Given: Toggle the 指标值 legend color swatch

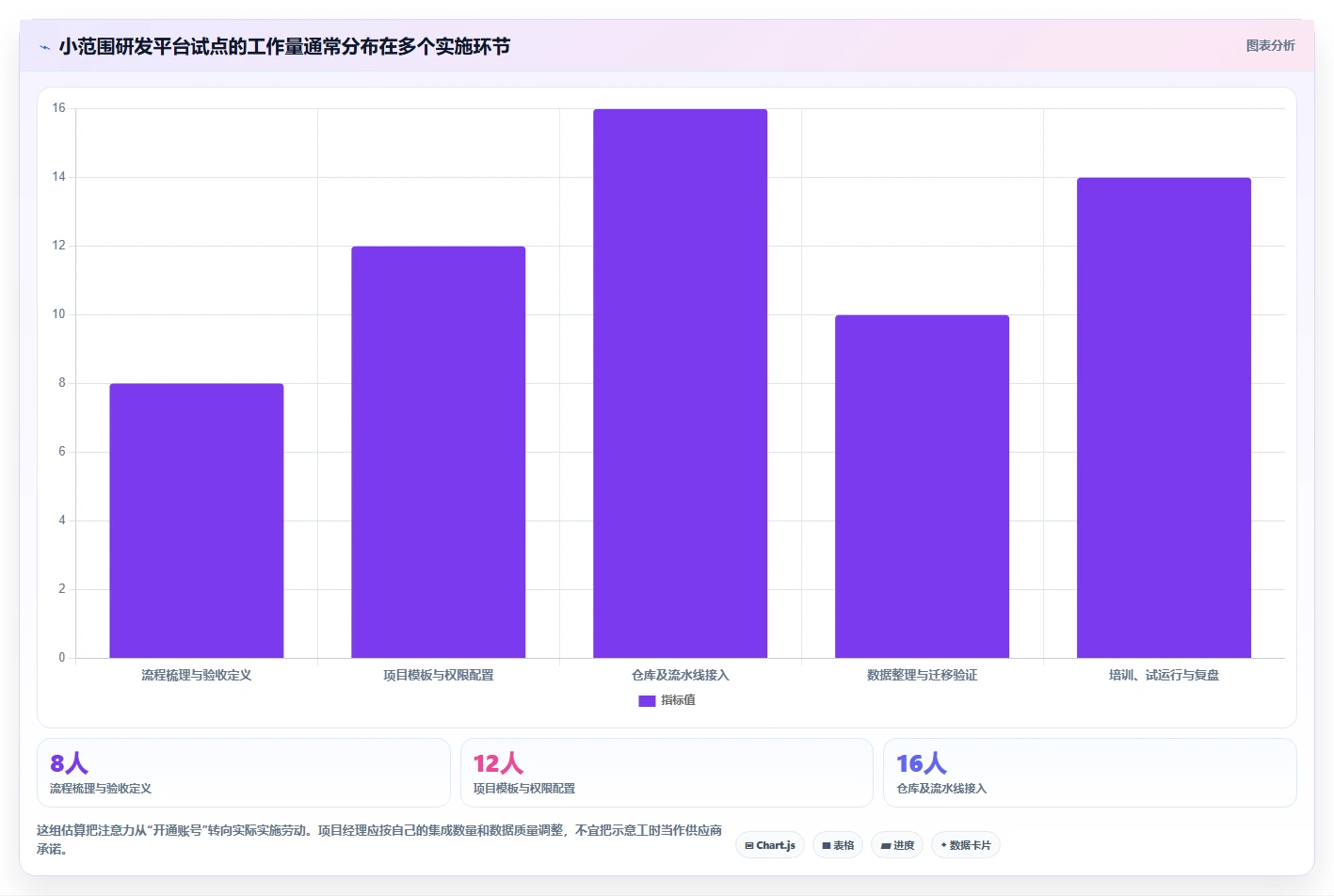Looking at the screenshot, I should 647,700.
